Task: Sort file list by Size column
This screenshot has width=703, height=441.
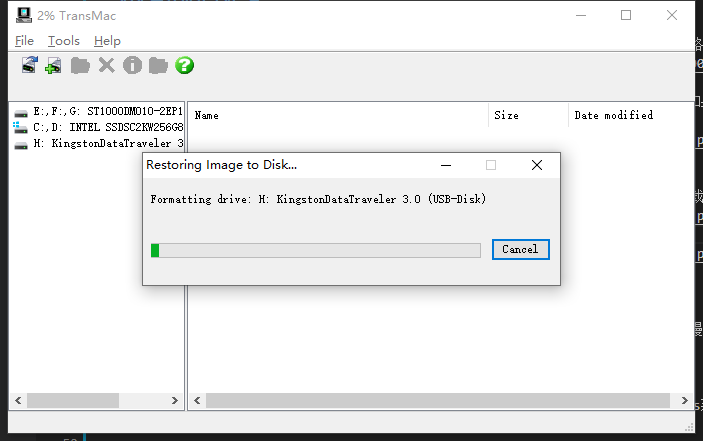Action: (528, 116)
